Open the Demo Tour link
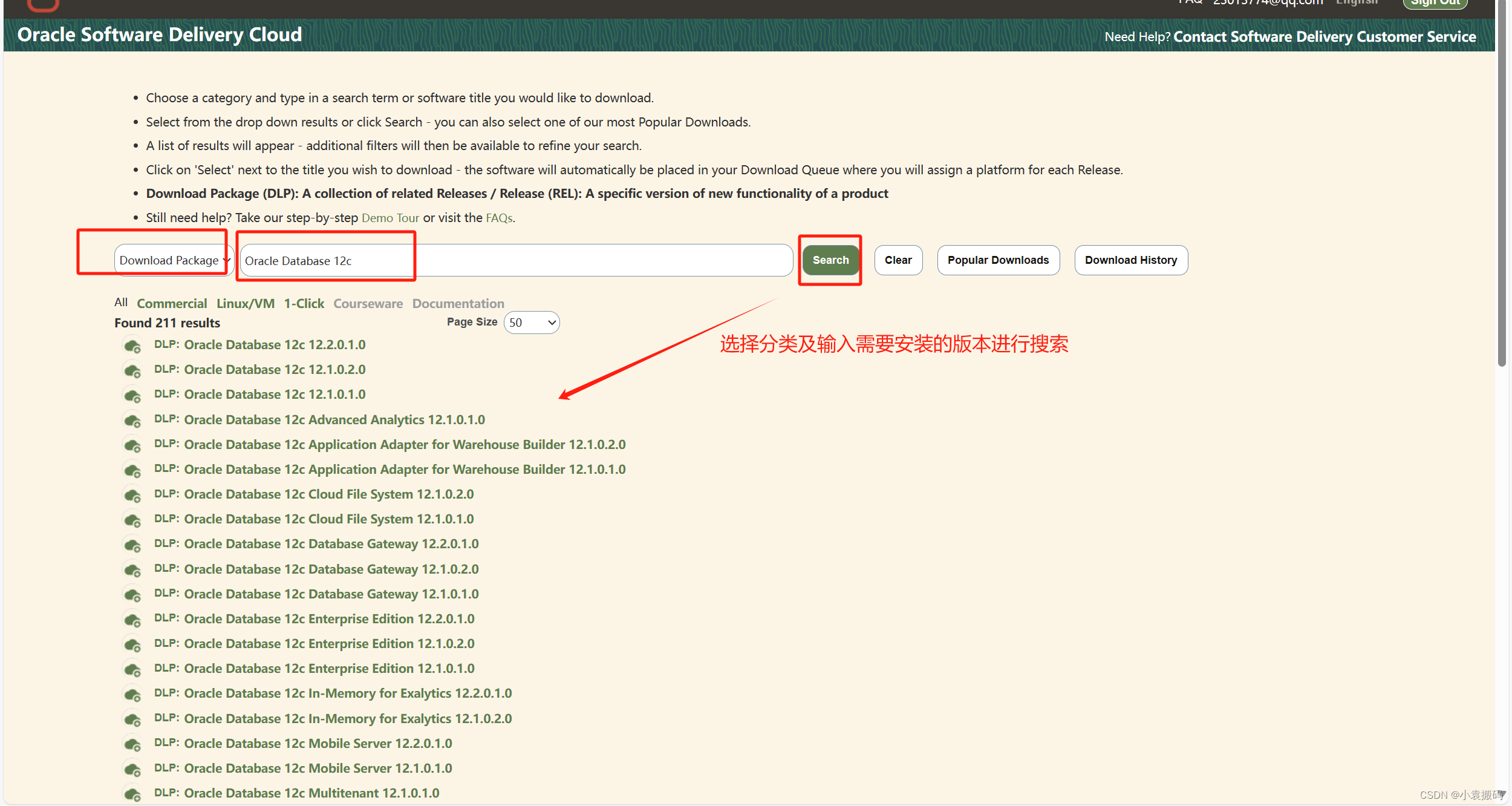Viewport: 1512px width, 806px height. click(390, 217)
